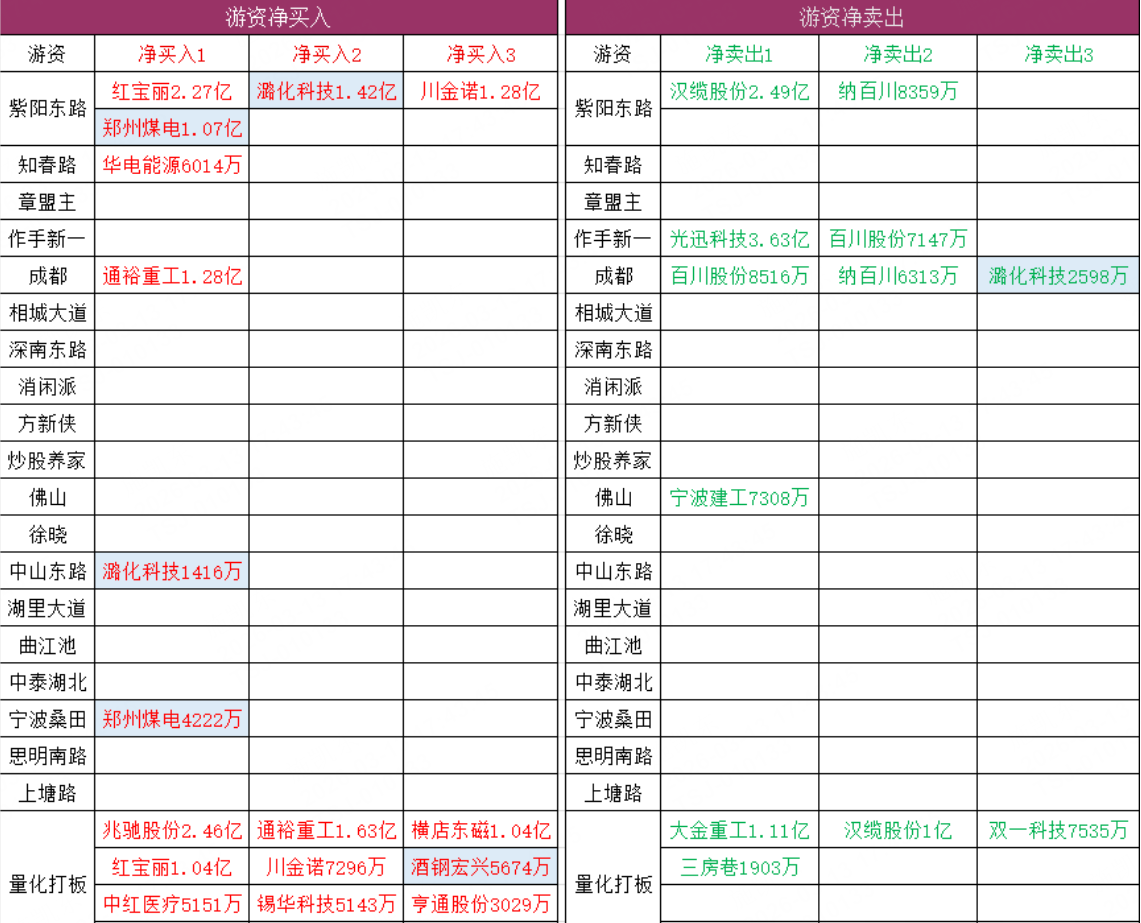Click cell 三房巷1903万
Viewport: 1141px width, 923px height.
click(x=739, y=868)
